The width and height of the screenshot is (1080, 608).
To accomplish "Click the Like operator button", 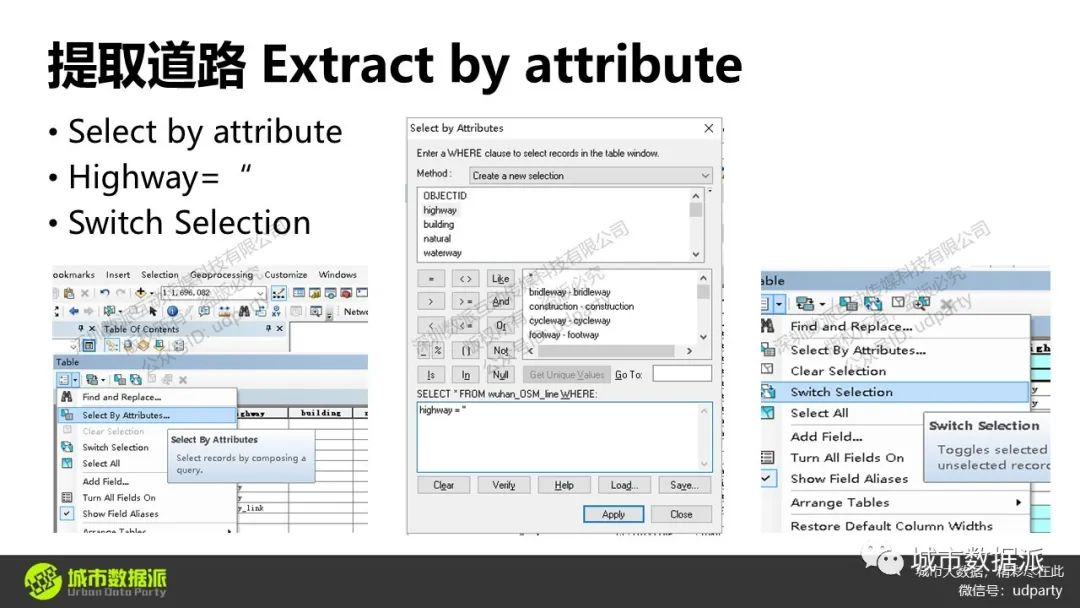I will coord(501,278).
